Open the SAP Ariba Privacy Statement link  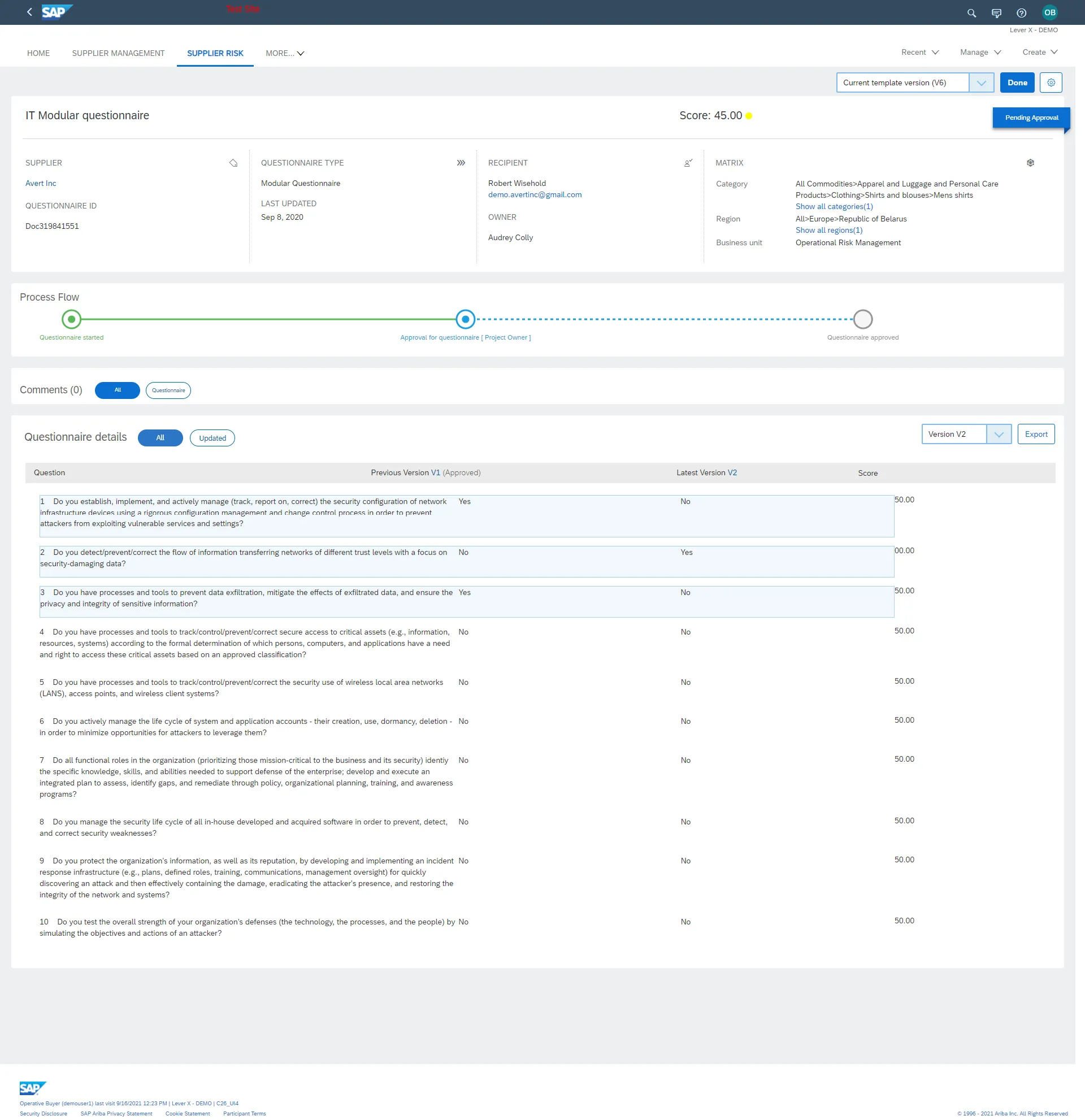pos(116,1114)
